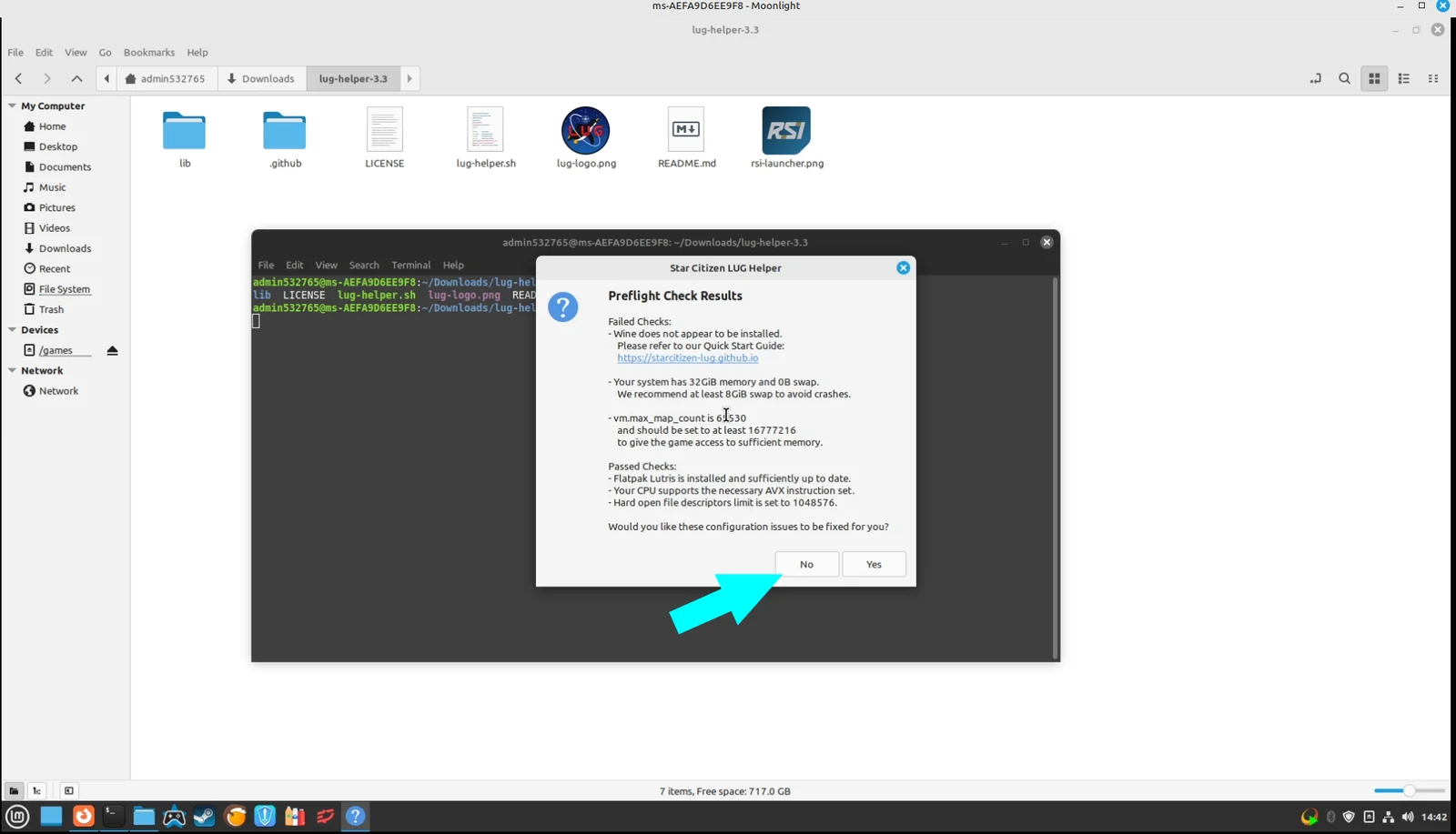
Task: Click the volume icon in system tray
Action: [x=1408, y=817]
